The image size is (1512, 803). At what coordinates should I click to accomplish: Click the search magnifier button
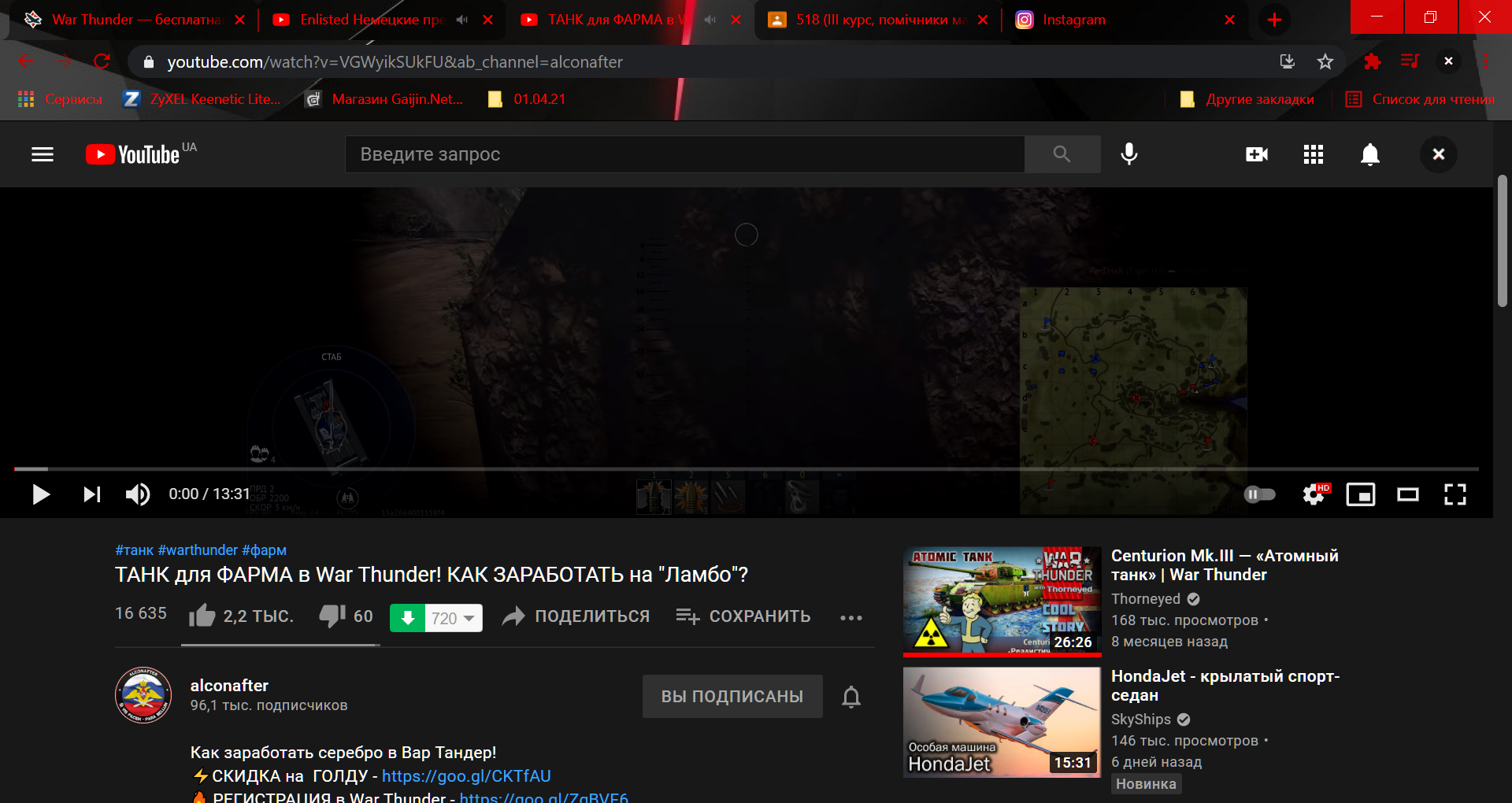click(x=1062, y=154)
